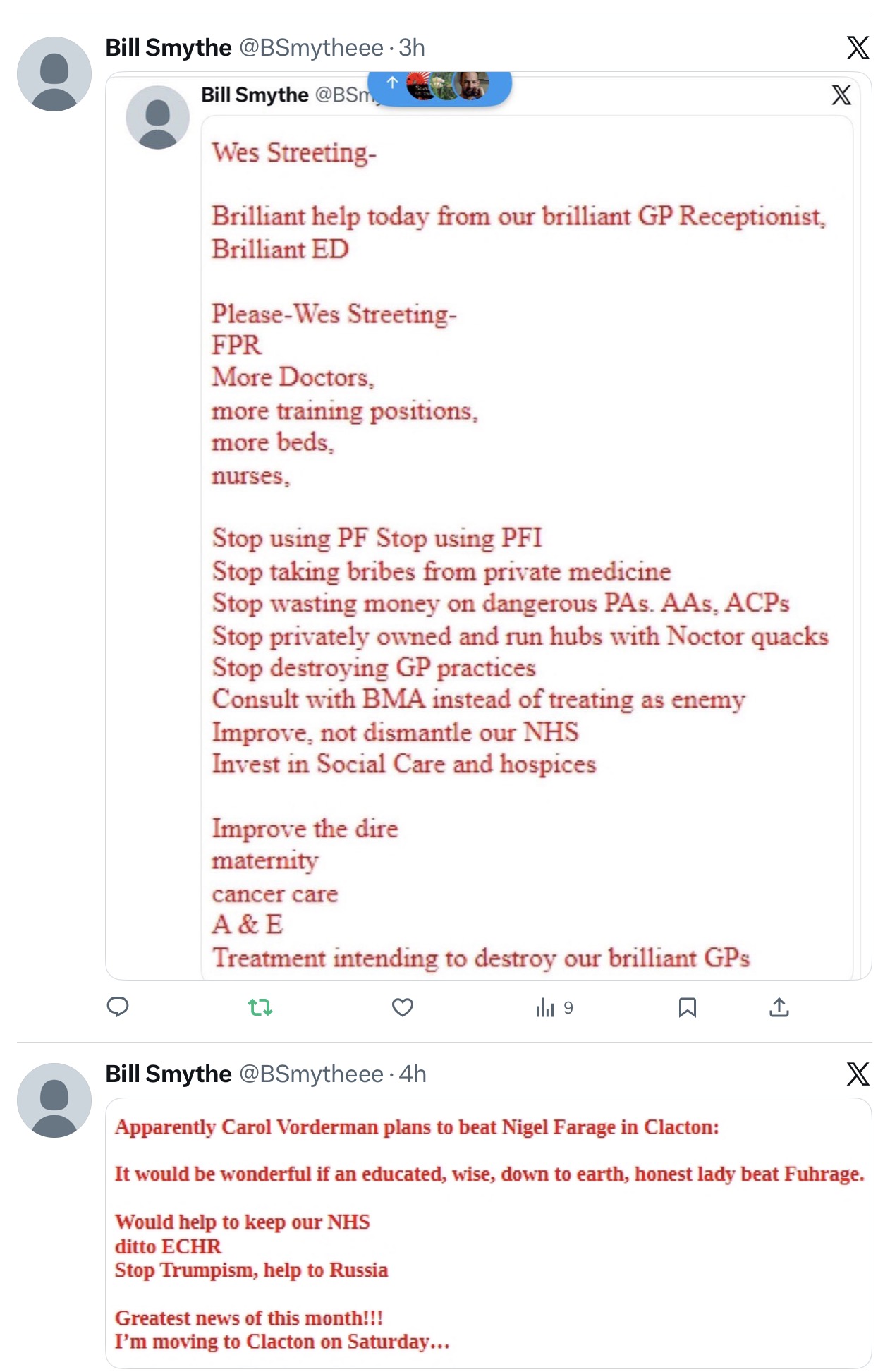The width and height of the screenshot is (878, 1372).
Task: Open avatar in quoted post
Action: click(157, 117)
